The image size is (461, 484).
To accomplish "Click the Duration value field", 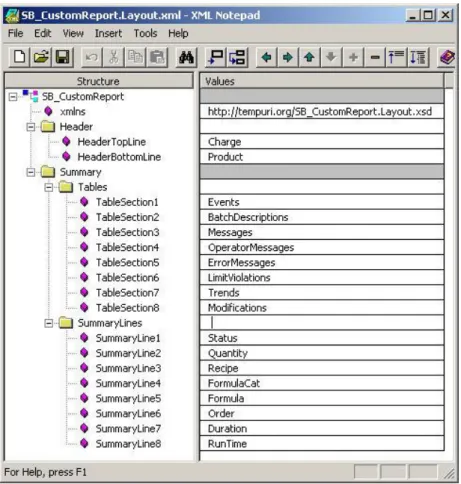I will click(x=322, y=429).
